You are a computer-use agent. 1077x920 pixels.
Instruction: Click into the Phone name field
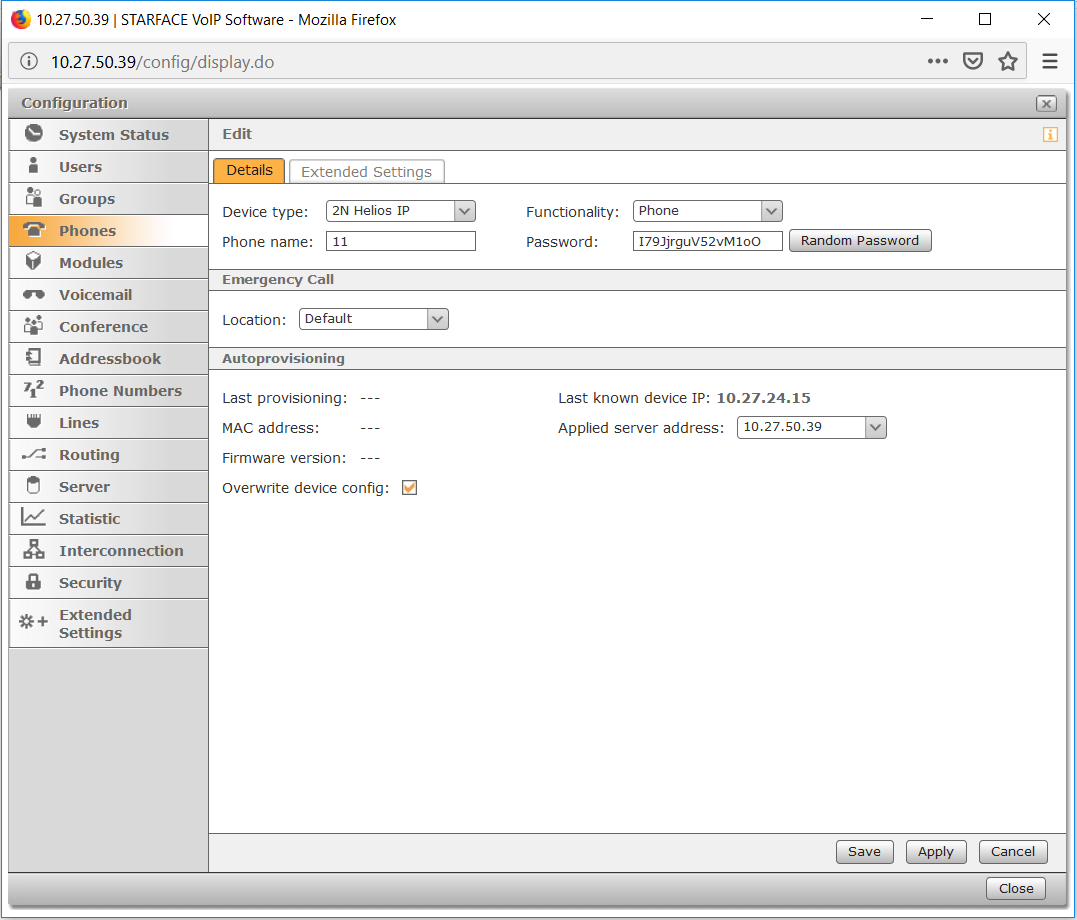[x=401, y=241]
